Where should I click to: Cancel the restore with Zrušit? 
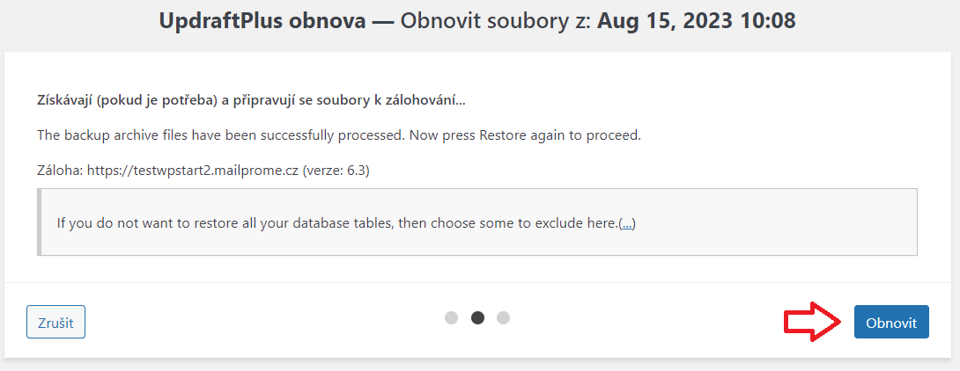56,322
